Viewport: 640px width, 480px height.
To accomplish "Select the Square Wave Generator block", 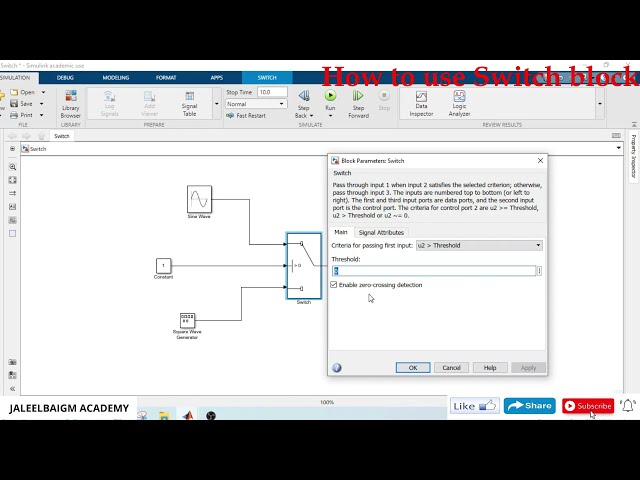I will point(187,320).
